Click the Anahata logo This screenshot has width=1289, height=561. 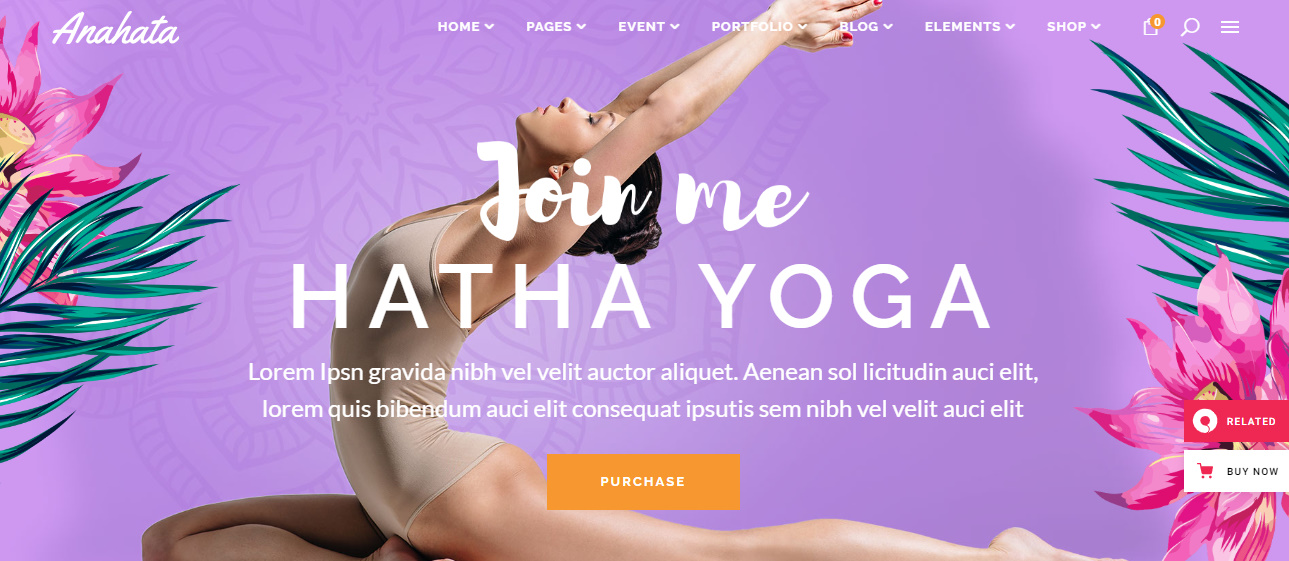(x=115, y=28)
